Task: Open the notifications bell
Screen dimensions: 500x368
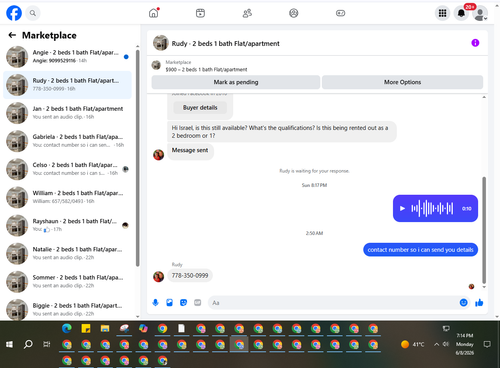Action: [x=462, y=13]
